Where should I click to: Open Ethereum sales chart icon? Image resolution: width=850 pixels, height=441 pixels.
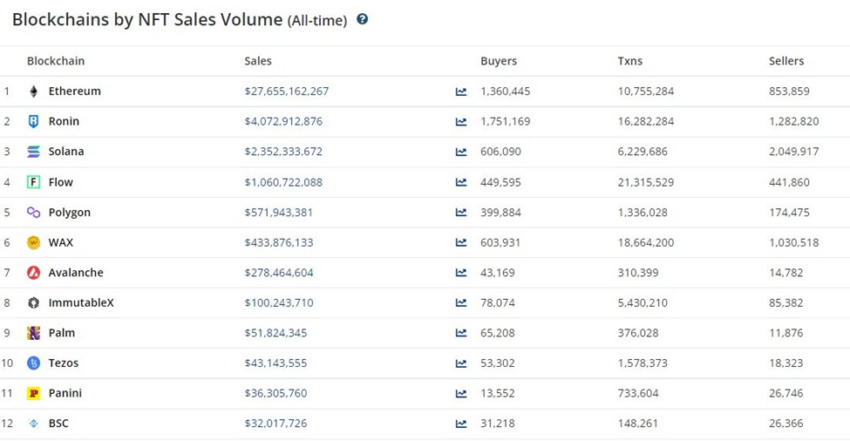[461, 92]
